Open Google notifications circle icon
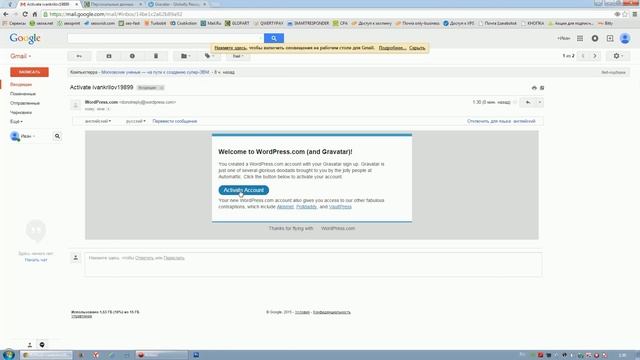Viewport: 640px width, 360px height. pyautogui.click(x=595, y=38)
